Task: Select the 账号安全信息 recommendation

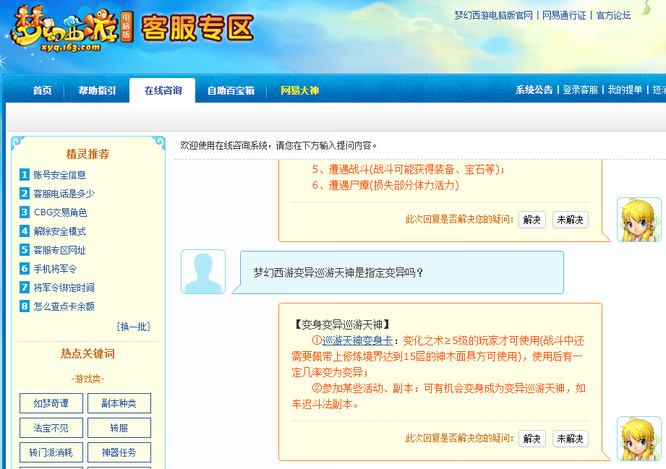Action: click(x=59, y=175)
